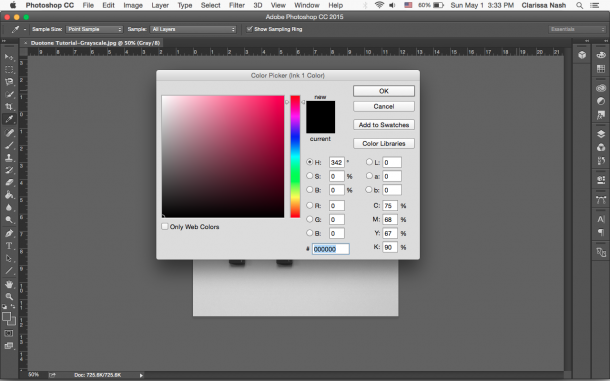Select the Lab a radio button
610x381 pixels.
pyautogui.click(x=369, y=176)
